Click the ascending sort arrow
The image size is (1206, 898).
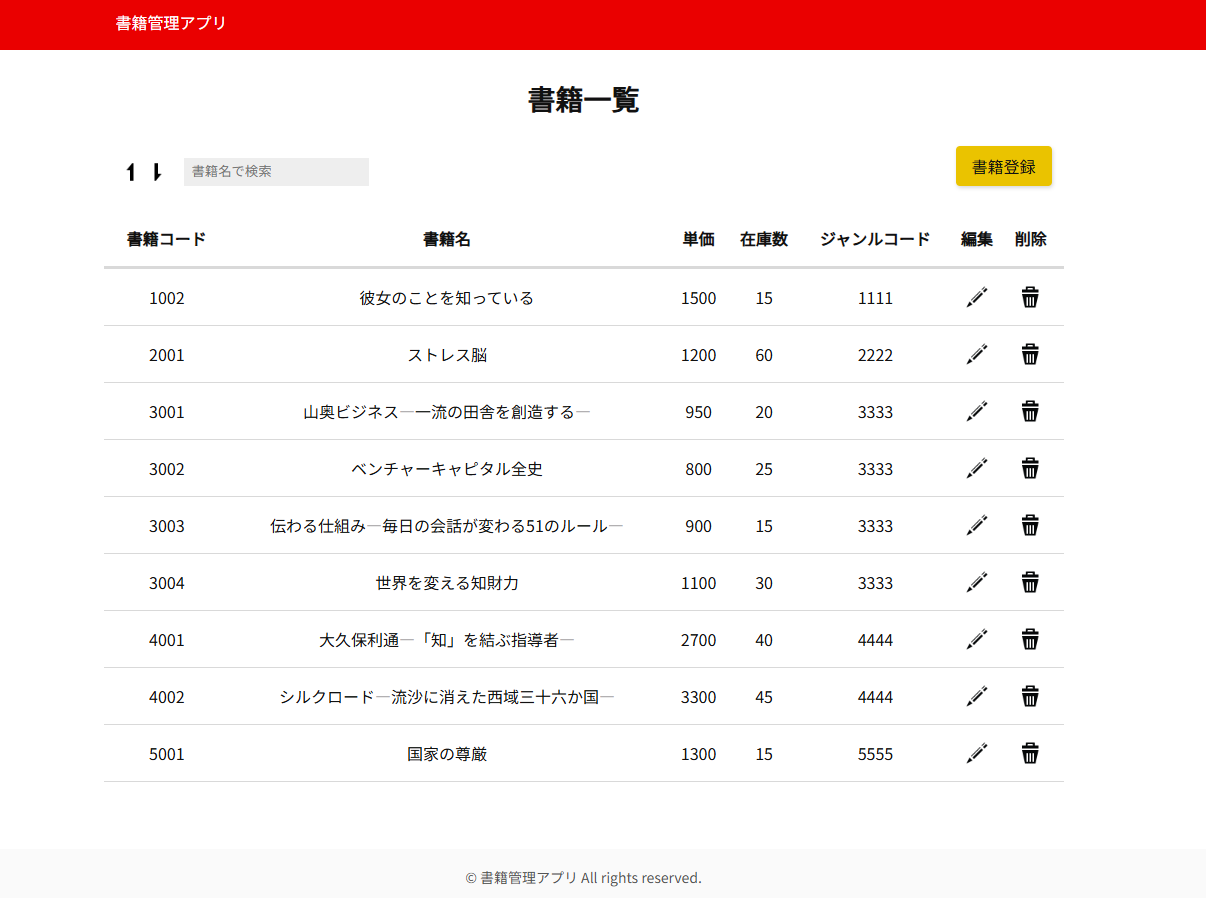[131, 171]
